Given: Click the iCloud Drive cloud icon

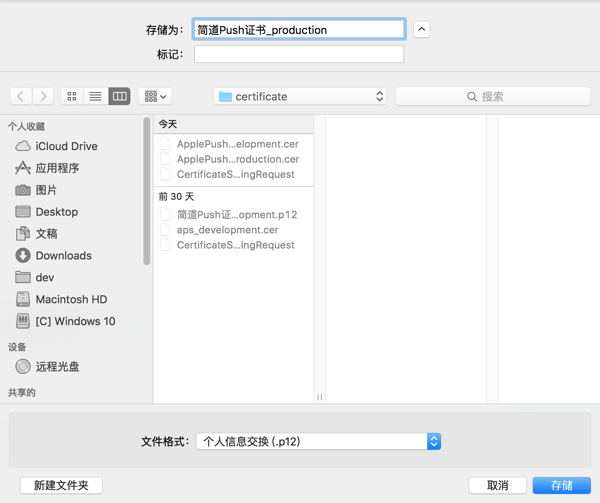Looking at the screenshot, I should 23,146.
